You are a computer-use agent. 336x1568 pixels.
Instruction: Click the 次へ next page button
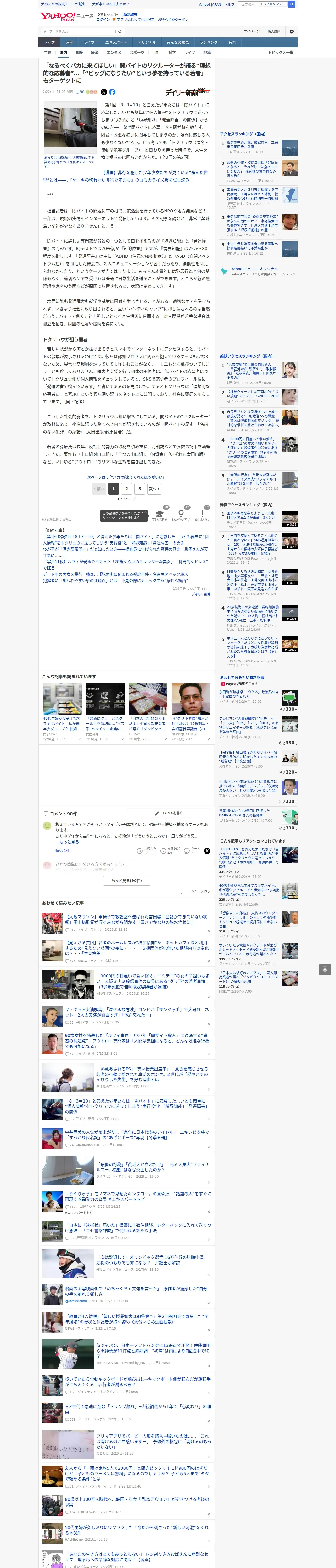click(154, 489)
